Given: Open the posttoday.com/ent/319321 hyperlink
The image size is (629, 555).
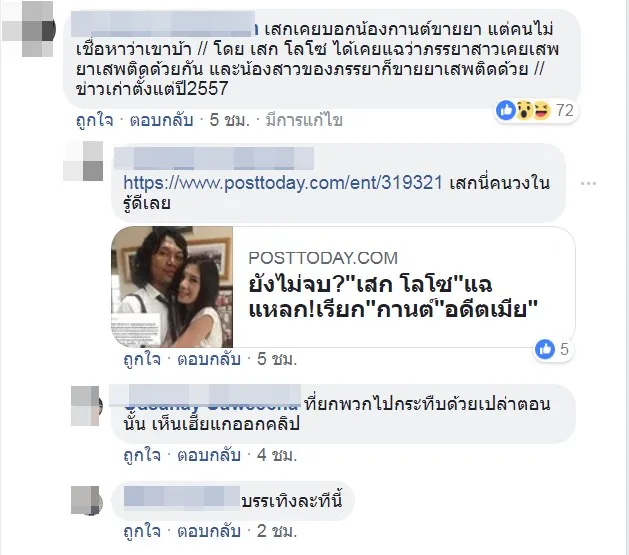Looking at the screenshot, I should pos(283,183).
